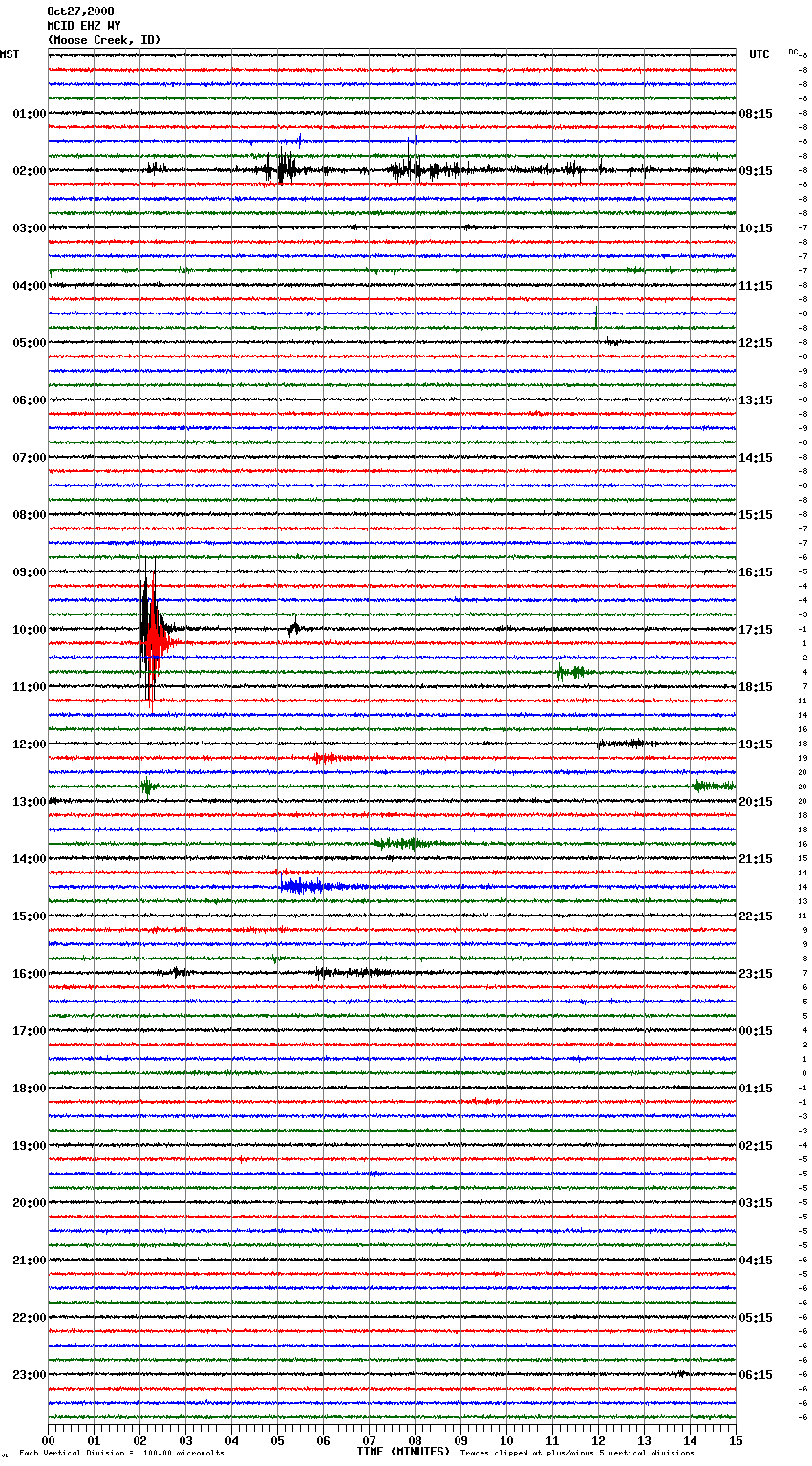Click the '21:15' UTC time label
812x1466 pixels.
756,859
